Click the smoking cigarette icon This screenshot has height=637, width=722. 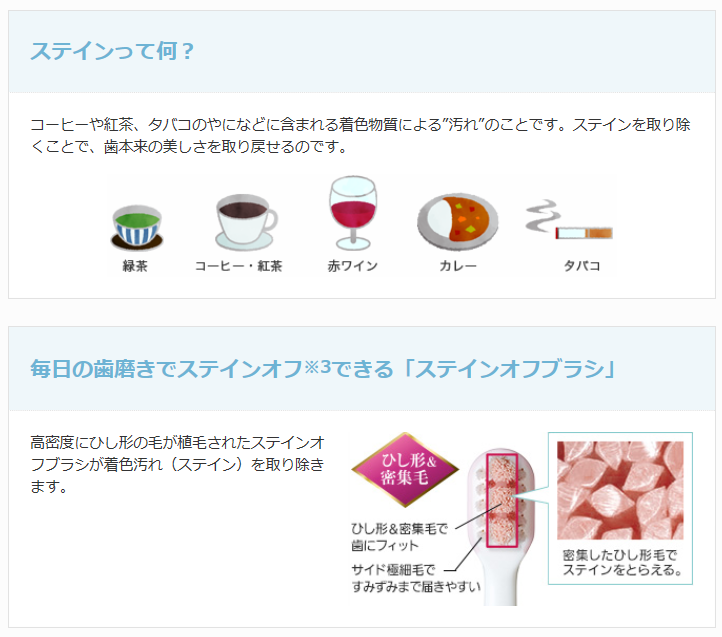[x=569, y=220]
